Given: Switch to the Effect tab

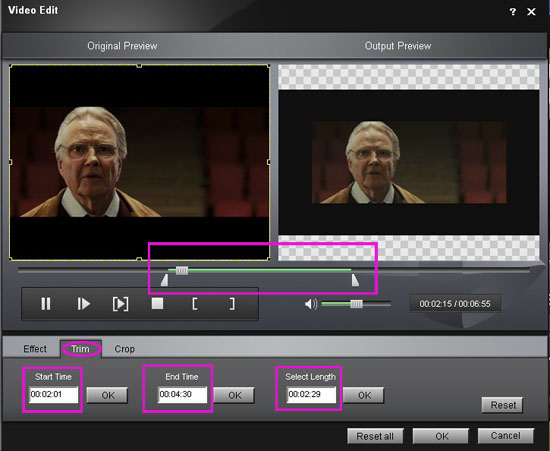Looking at the screenshot, I should pos(35,349).
